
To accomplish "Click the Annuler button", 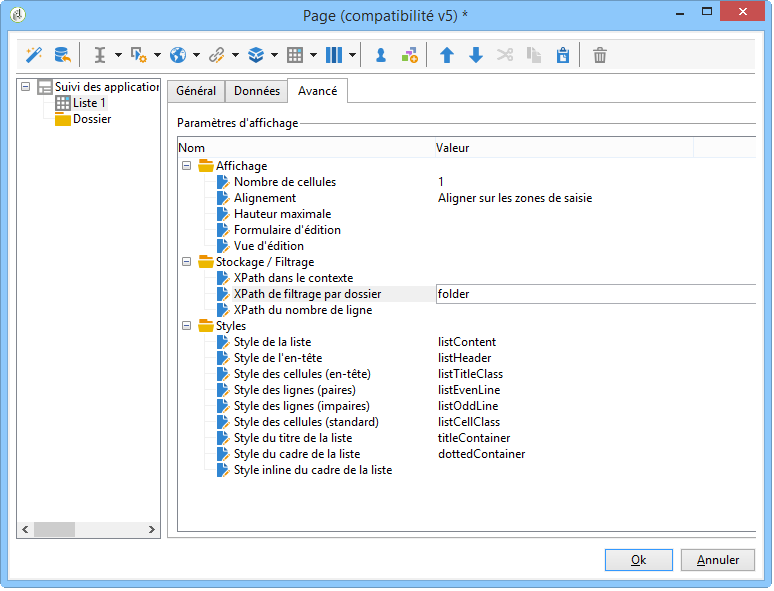I will tap(718, 560).
